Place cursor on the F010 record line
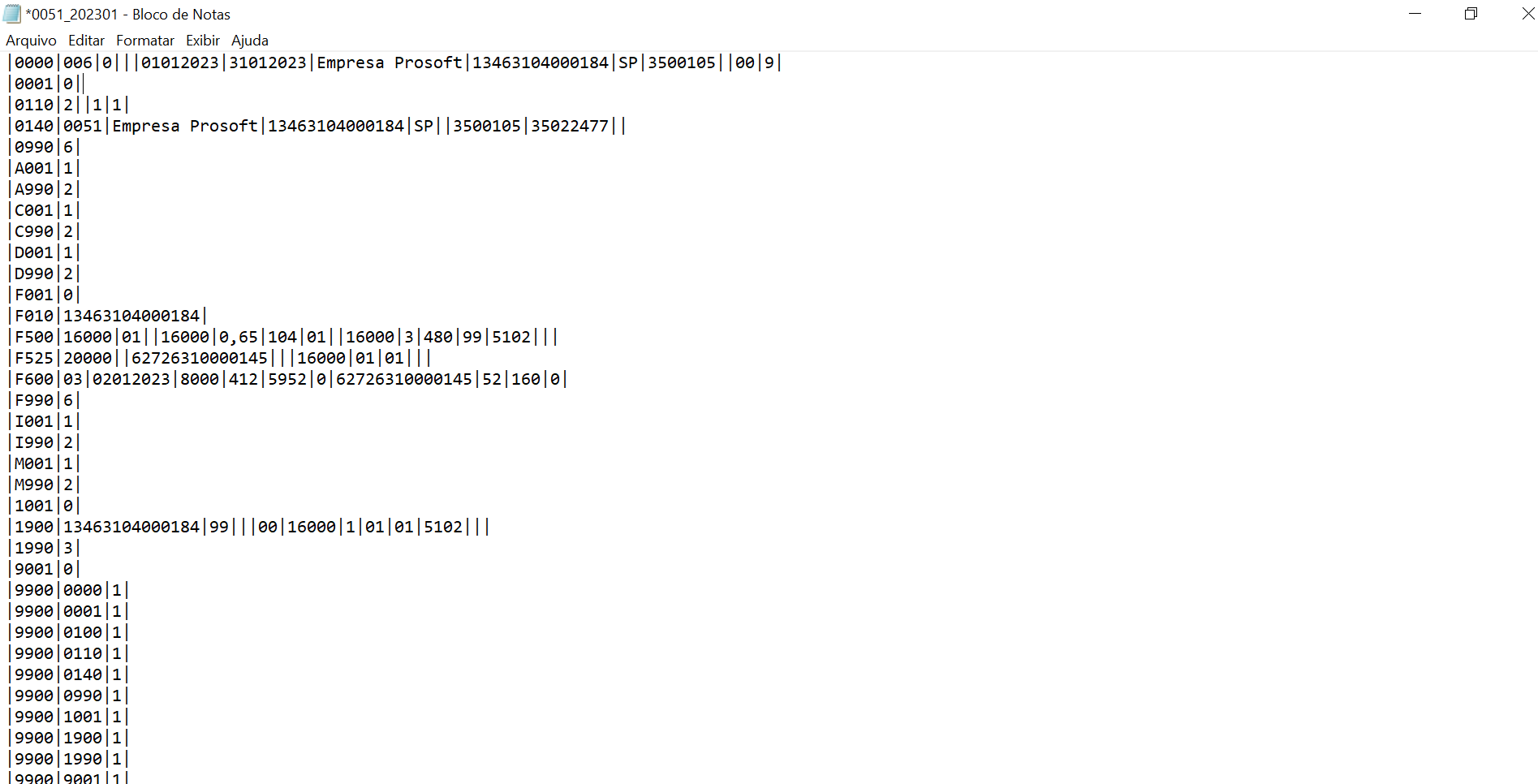The width and height of the screenshot is (1538, 784). pyautogui.click(x=110, y=317)
